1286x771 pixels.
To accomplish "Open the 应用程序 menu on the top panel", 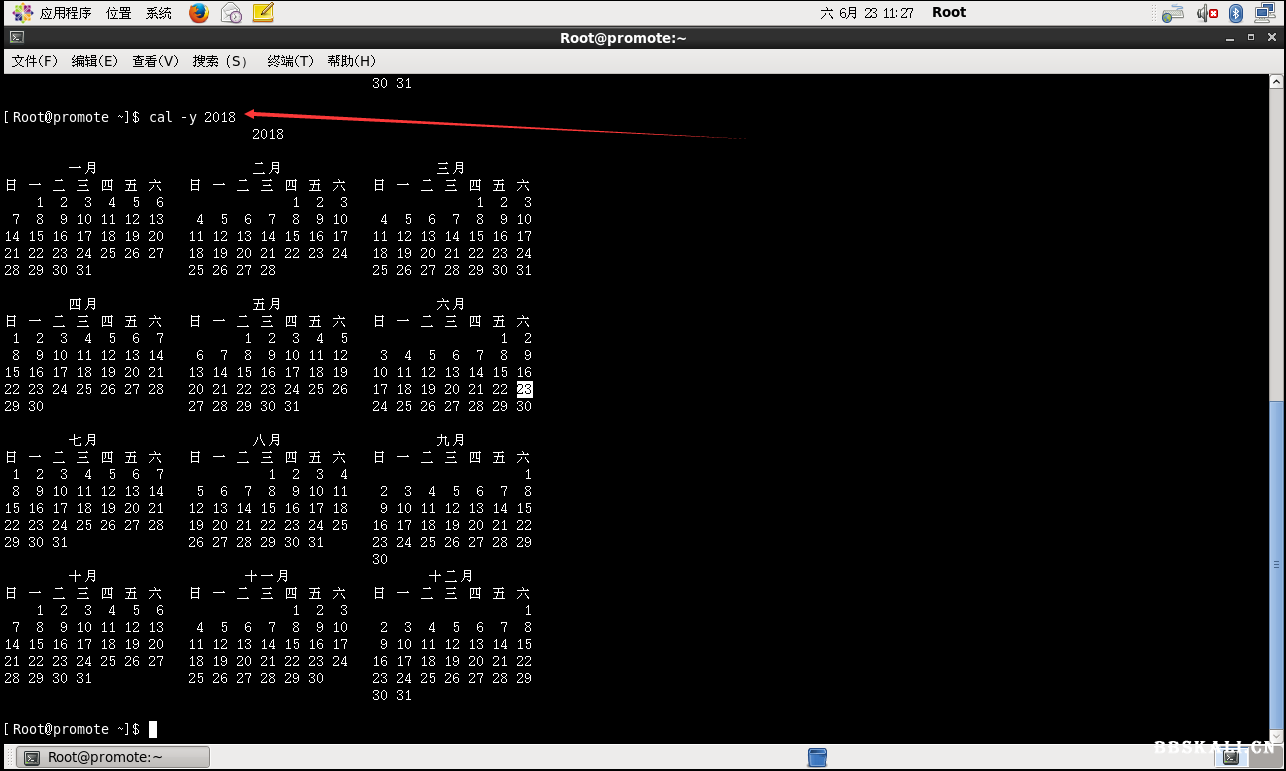I will (65, 12).
